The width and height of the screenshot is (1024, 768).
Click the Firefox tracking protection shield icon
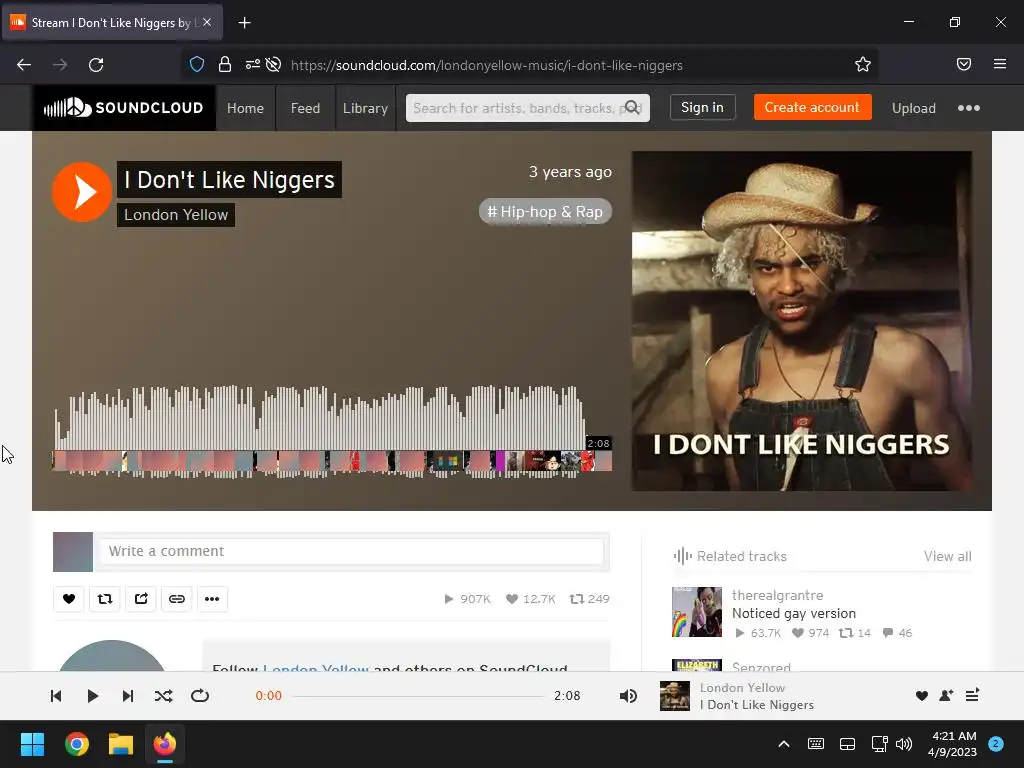coord(197,65)
